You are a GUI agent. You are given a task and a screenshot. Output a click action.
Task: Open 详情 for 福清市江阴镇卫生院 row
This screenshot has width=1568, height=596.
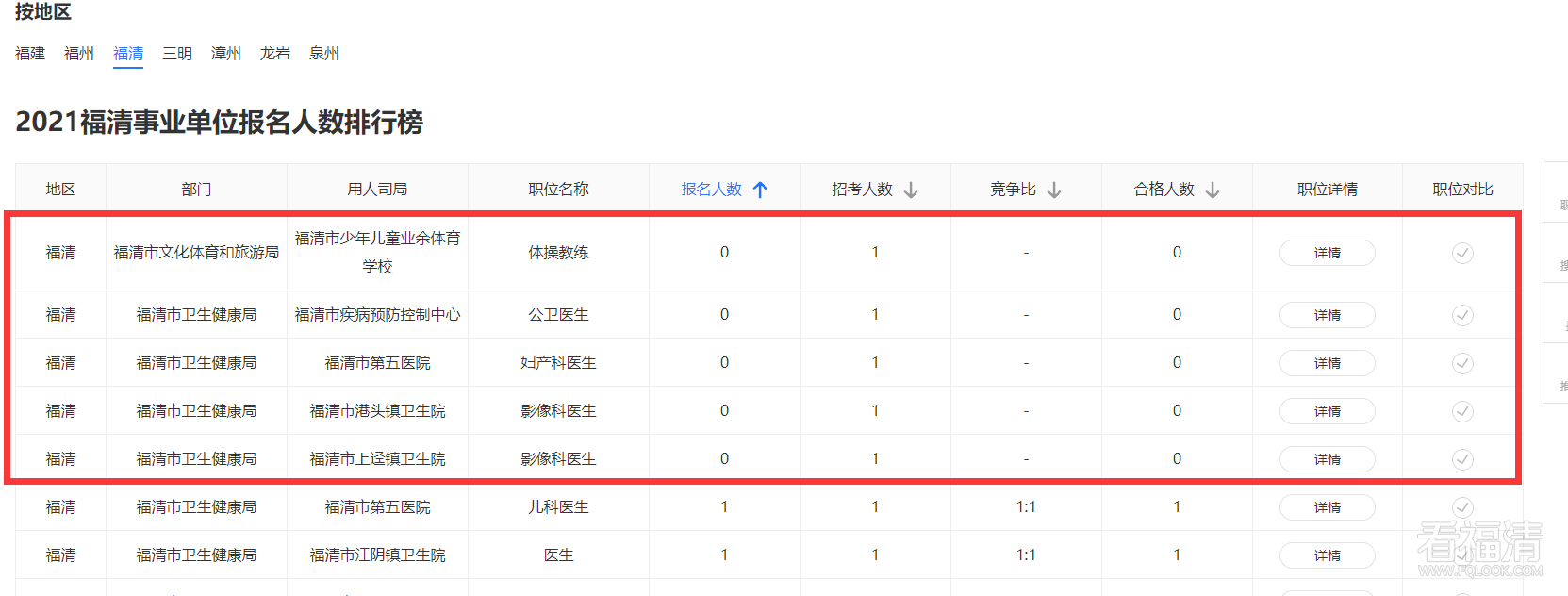point(1327,555)
